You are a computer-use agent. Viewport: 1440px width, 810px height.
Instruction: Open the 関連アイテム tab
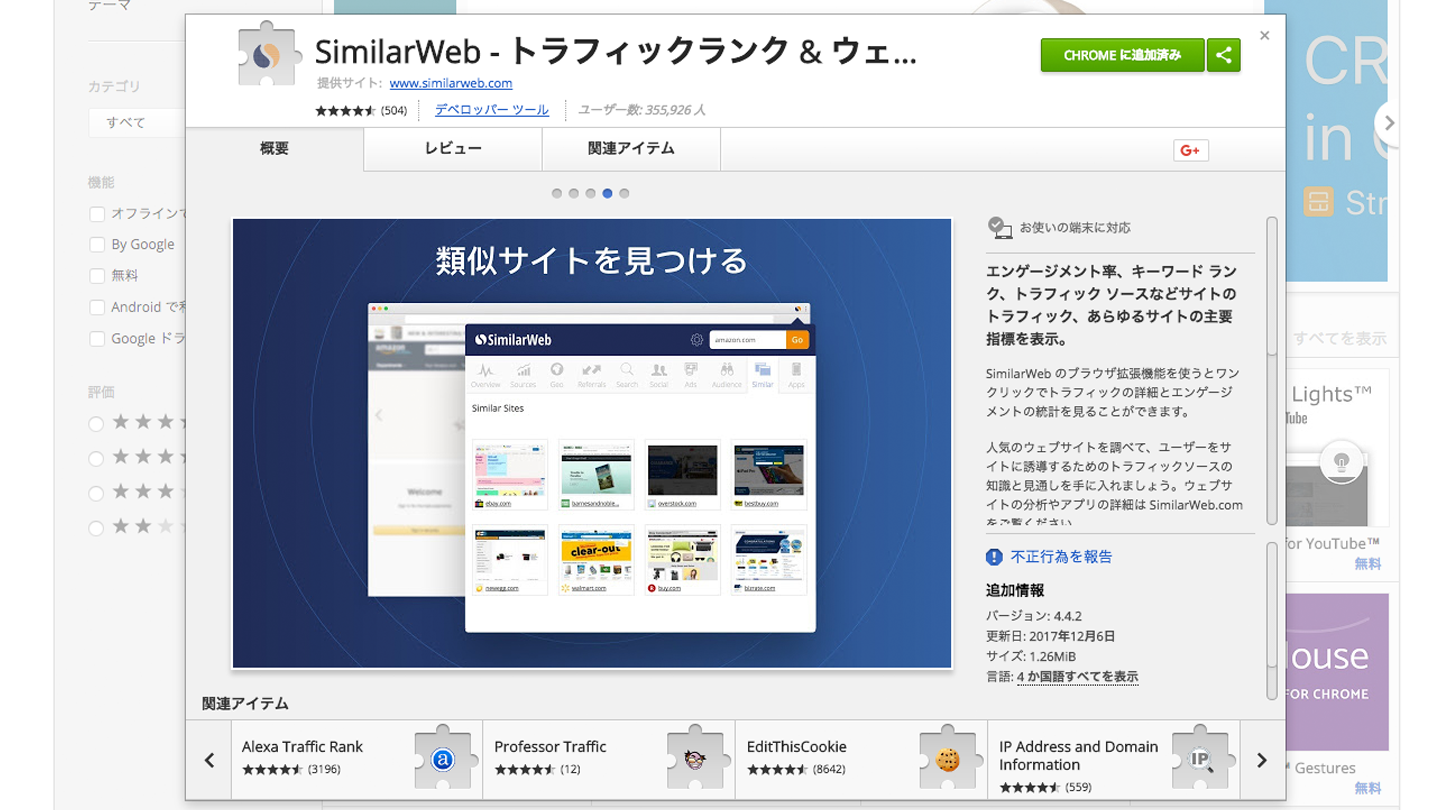click(631, 149)
